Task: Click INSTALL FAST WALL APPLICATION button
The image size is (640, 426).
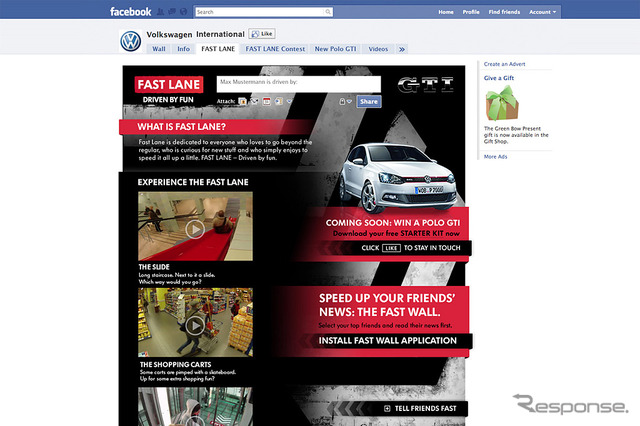Action: point(387,341)
